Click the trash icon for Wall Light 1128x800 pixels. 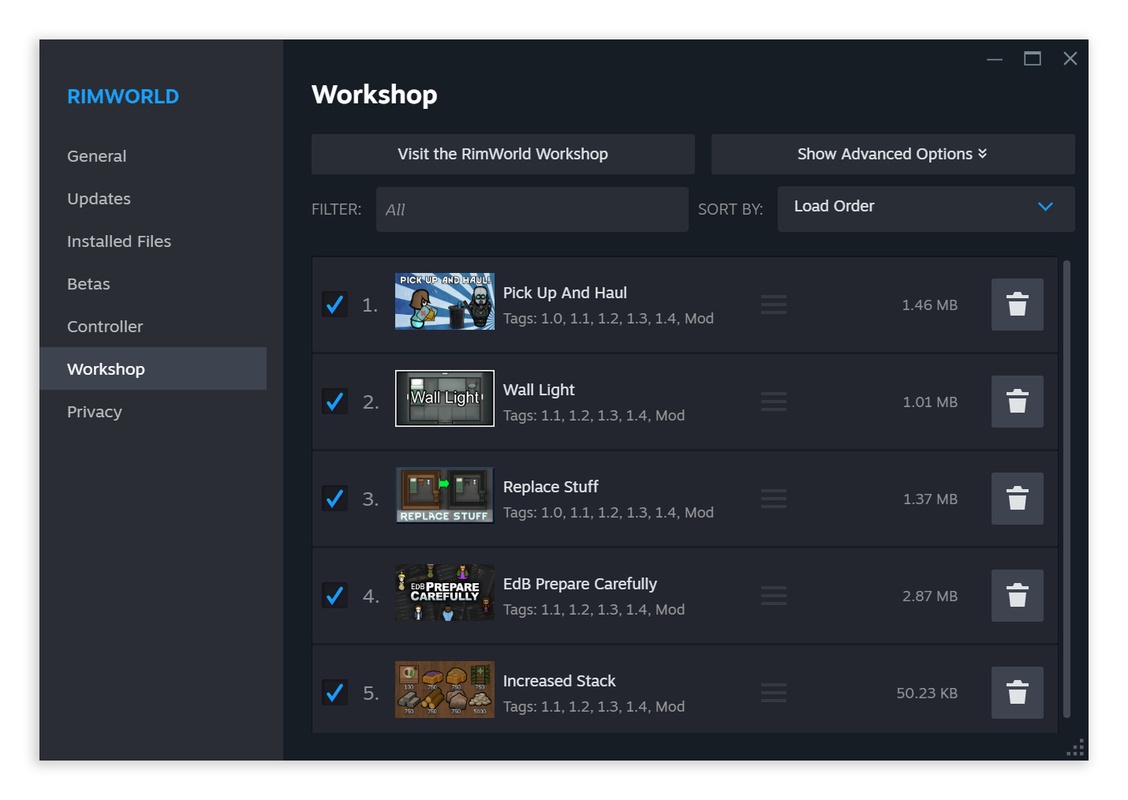point(1017,401)
